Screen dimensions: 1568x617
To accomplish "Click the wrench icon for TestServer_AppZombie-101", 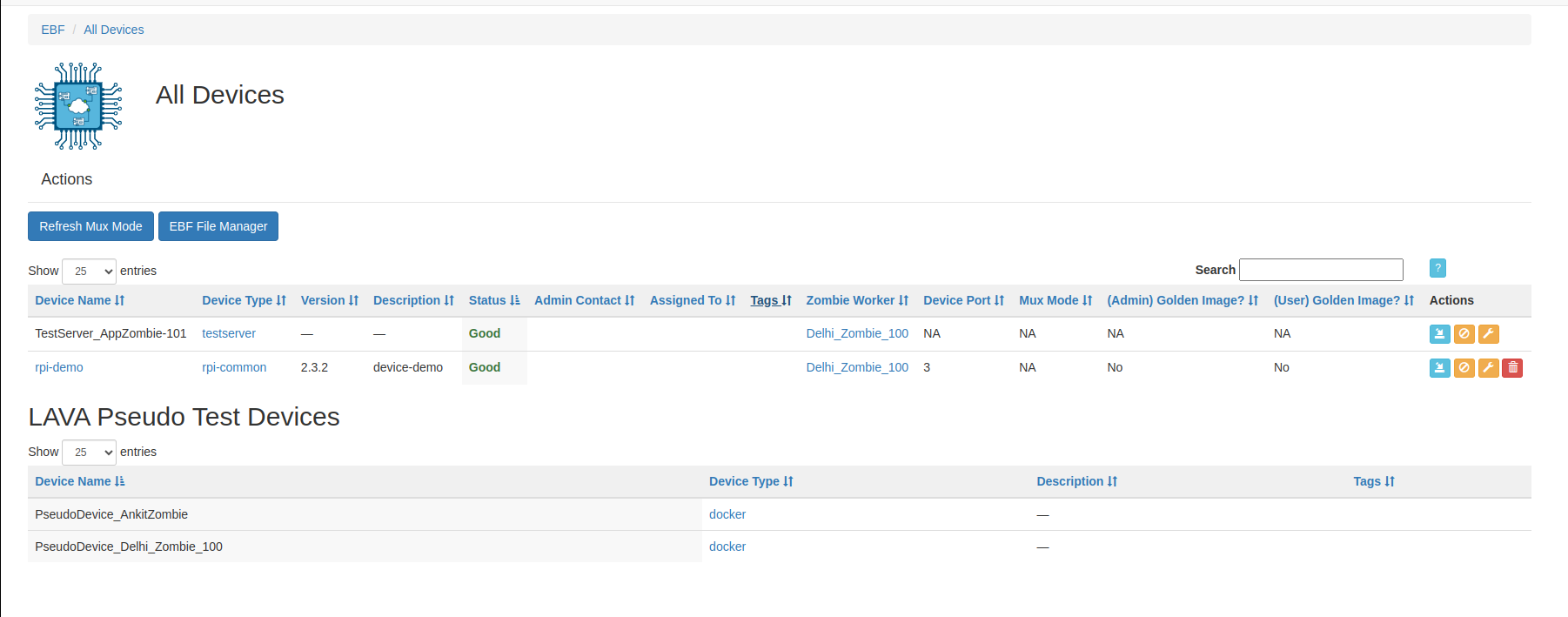I will tap(1488, 334).
